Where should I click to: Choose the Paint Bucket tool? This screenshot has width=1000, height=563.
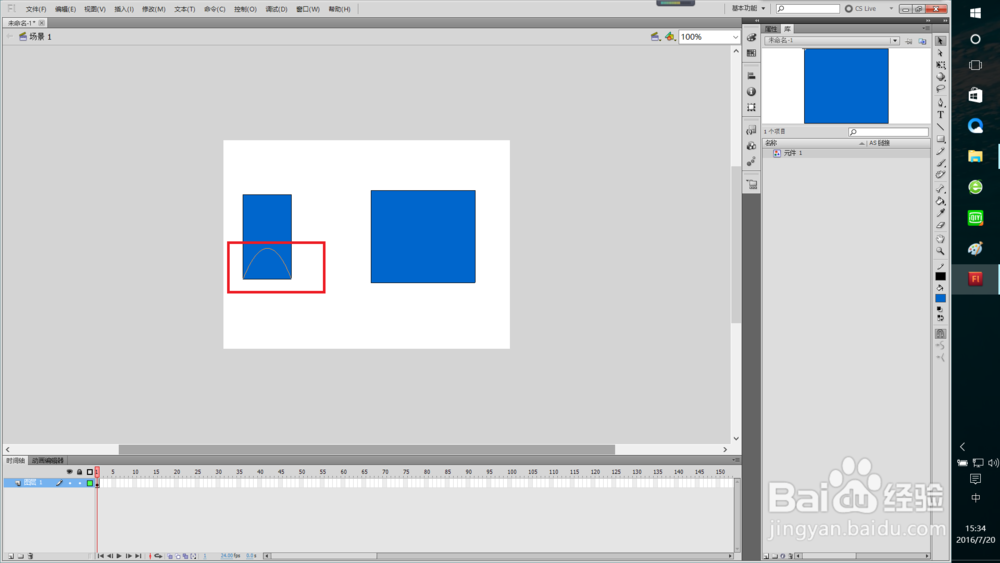point(941,201)
